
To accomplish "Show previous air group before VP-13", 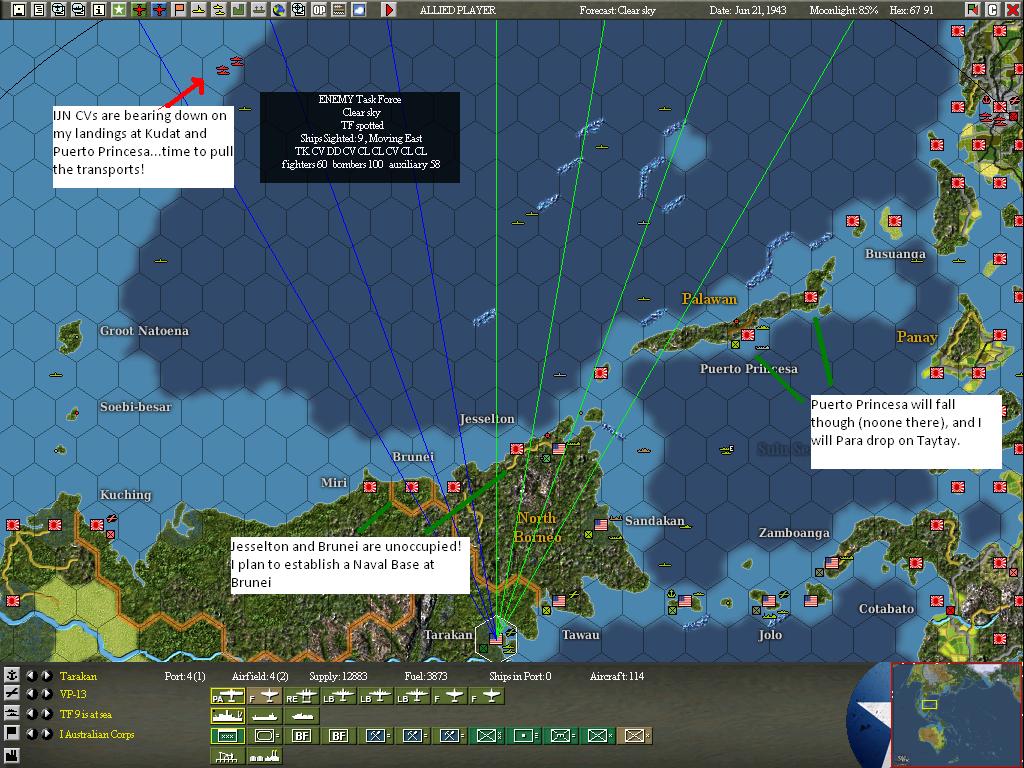I will (31, 694).
